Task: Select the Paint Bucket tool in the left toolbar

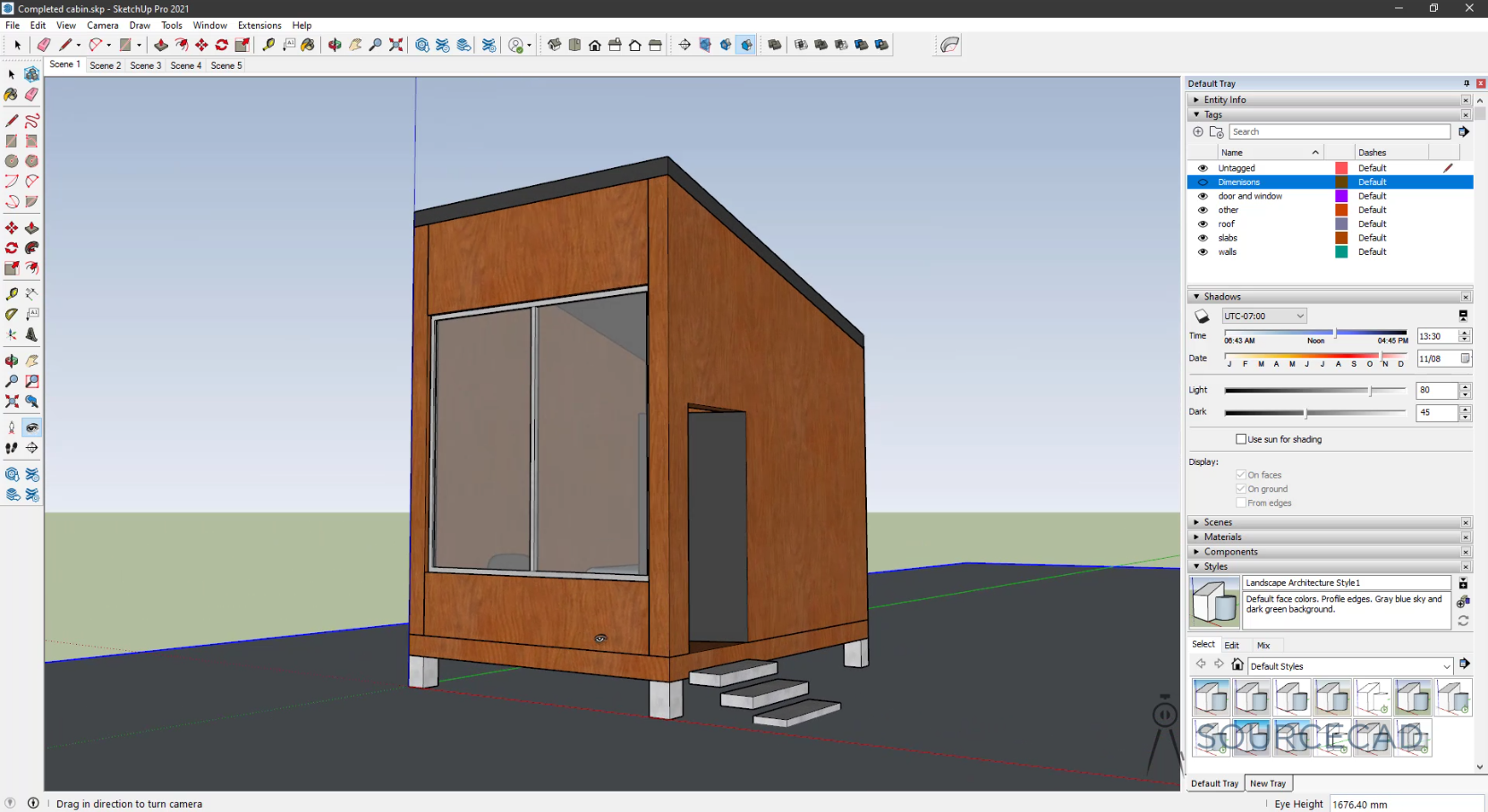Action: 11,94
